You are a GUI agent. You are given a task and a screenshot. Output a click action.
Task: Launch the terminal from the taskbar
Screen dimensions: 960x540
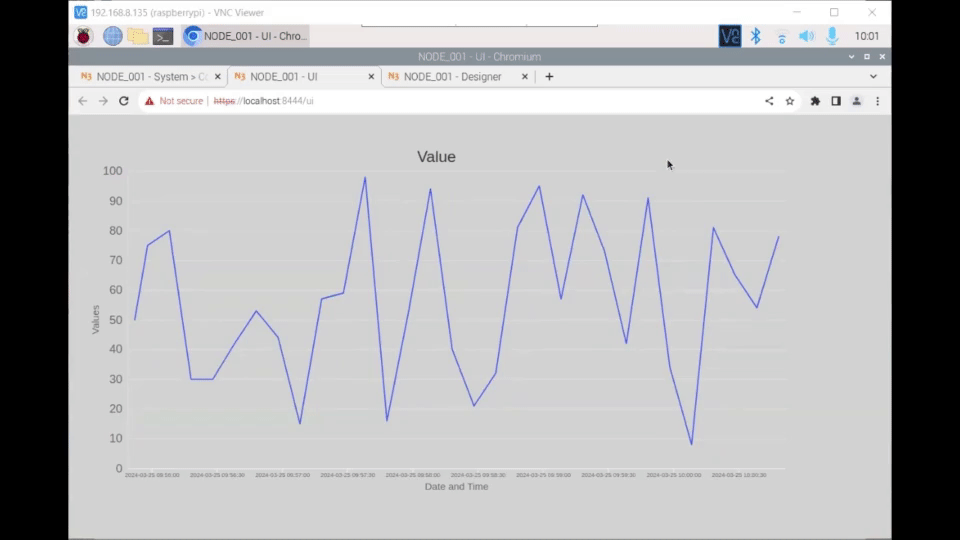pos(163,36)
